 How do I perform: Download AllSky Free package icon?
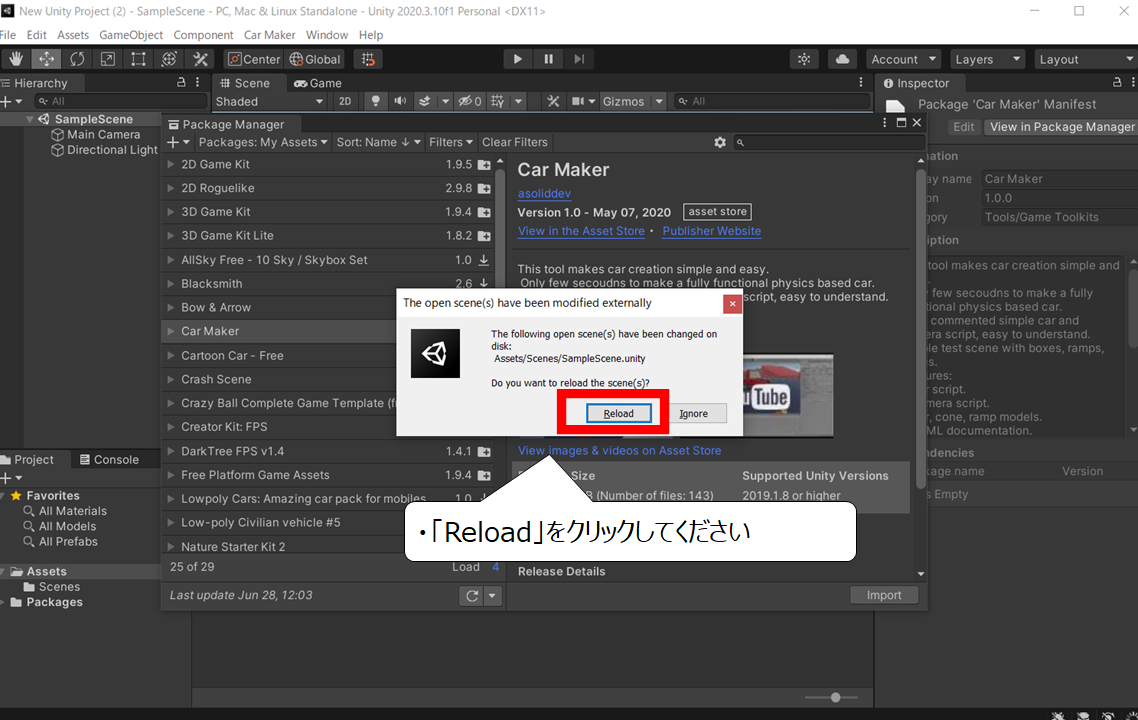point(483,260)
